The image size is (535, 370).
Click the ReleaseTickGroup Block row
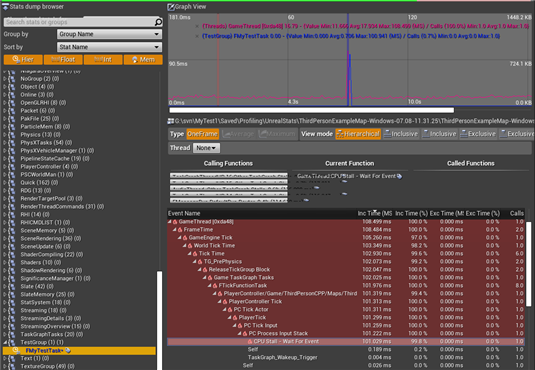[x=346, y=270]
